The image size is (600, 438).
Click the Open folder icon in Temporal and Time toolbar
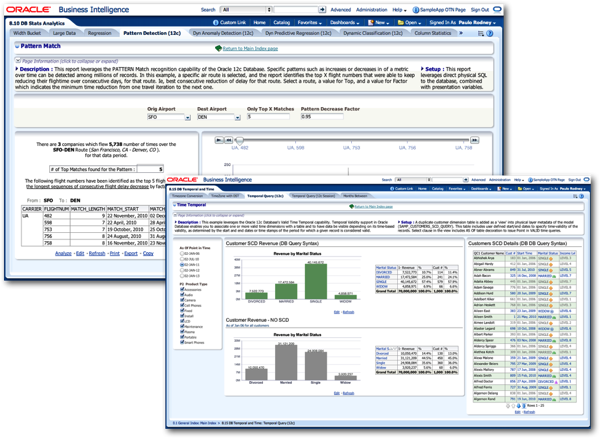520,189
